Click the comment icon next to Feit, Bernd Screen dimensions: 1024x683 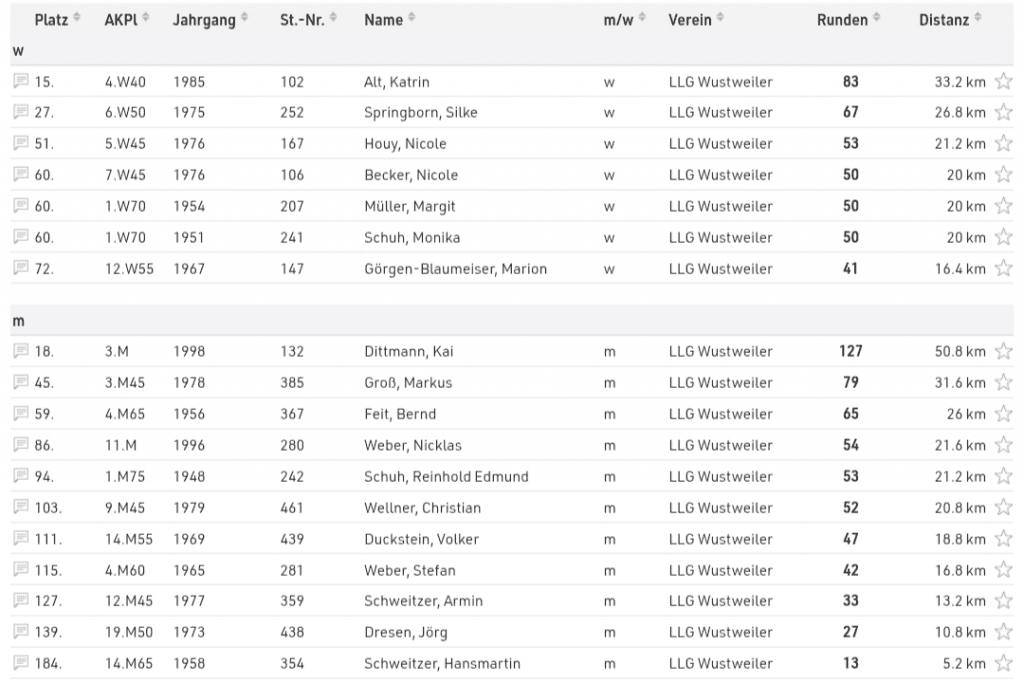21,413
